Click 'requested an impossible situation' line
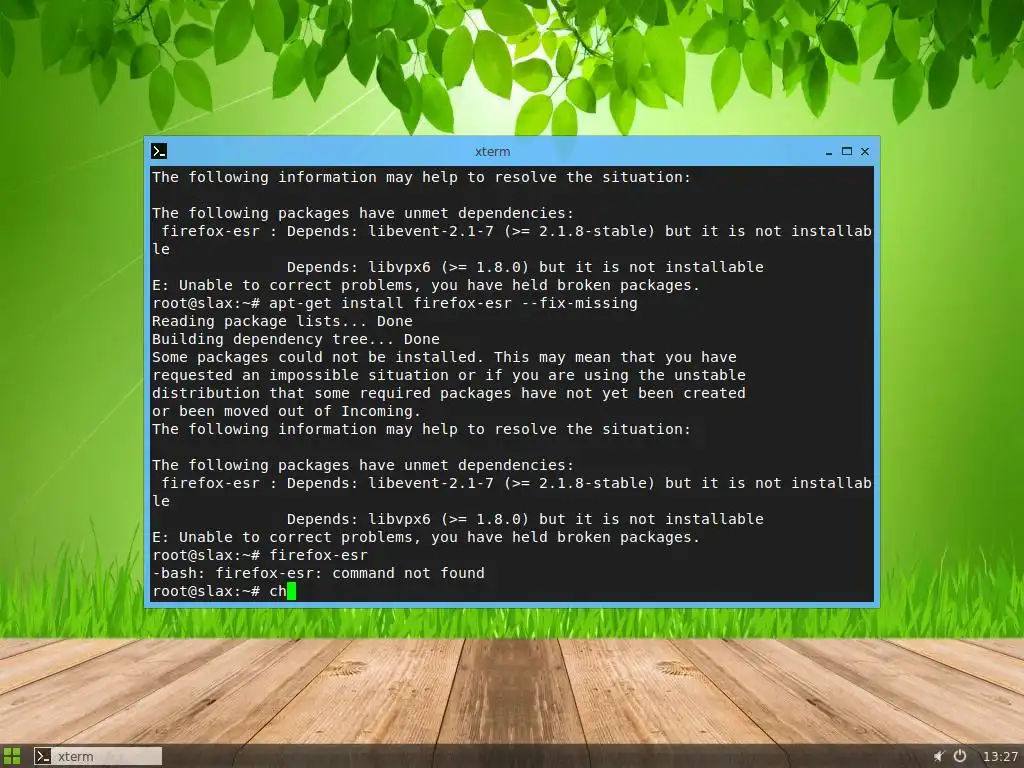The width and height of the screenshot is (1024, 768). point(449,375)
